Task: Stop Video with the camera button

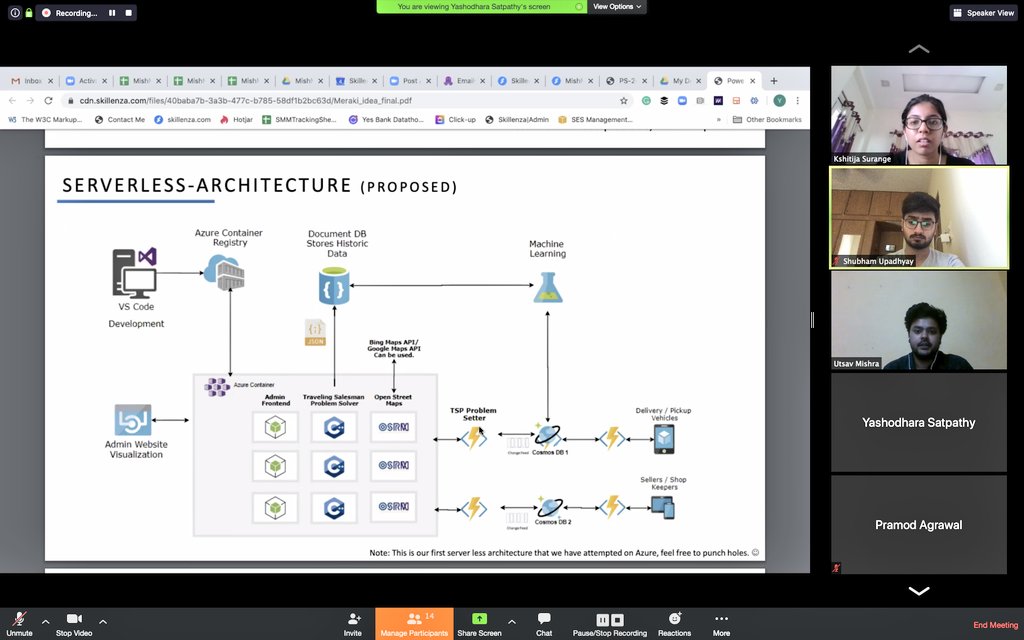Action: coord(74,624)
